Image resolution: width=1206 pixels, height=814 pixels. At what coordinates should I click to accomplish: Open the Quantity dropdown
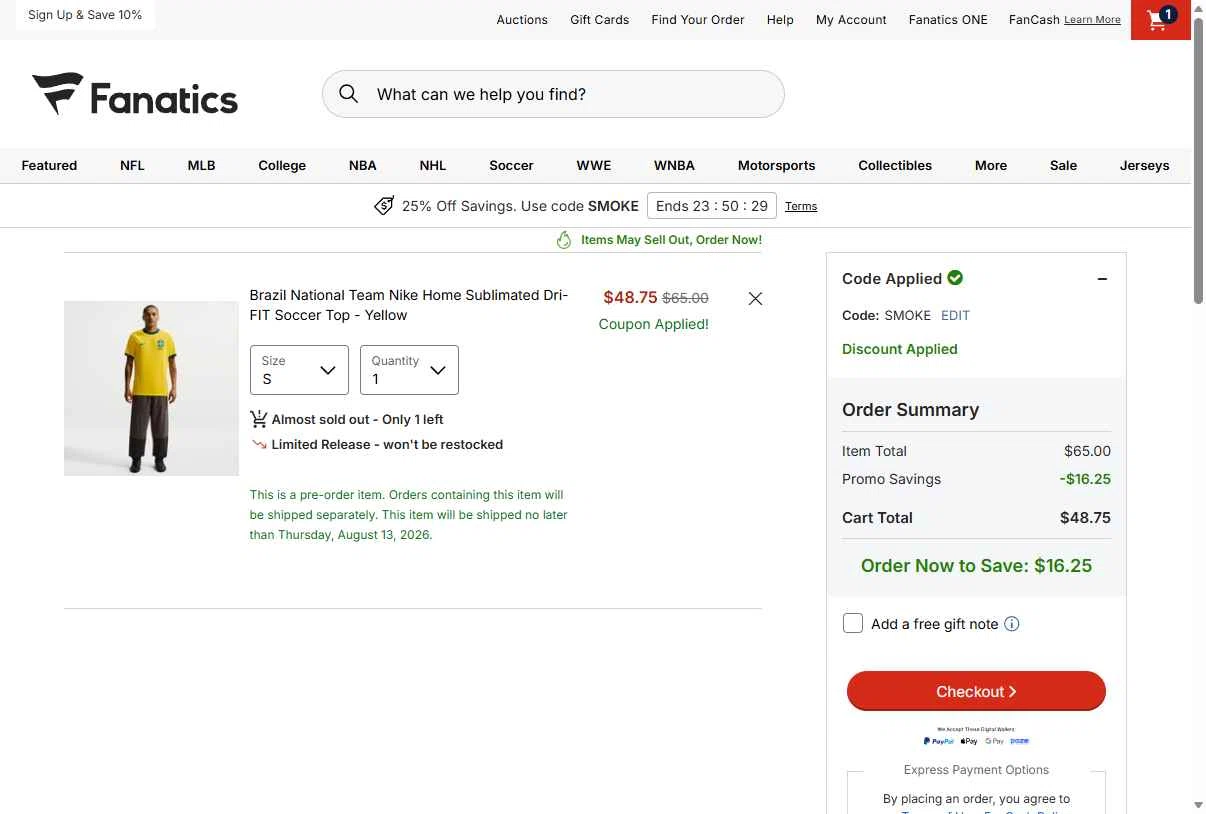click(x=409, y=370)
